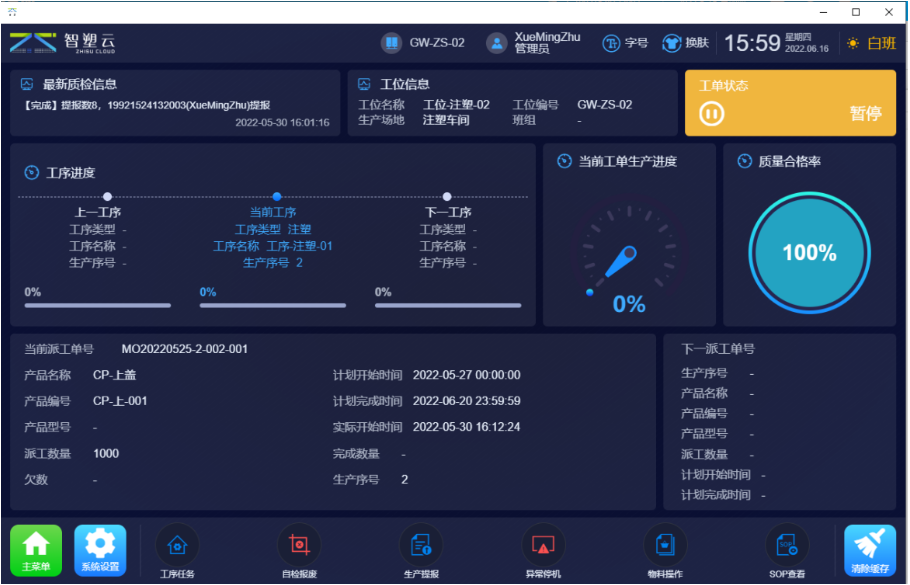Open 系统设置 gear icon
Image resolution: width=910 pixels, height=585 pixels.
[100, 550]
